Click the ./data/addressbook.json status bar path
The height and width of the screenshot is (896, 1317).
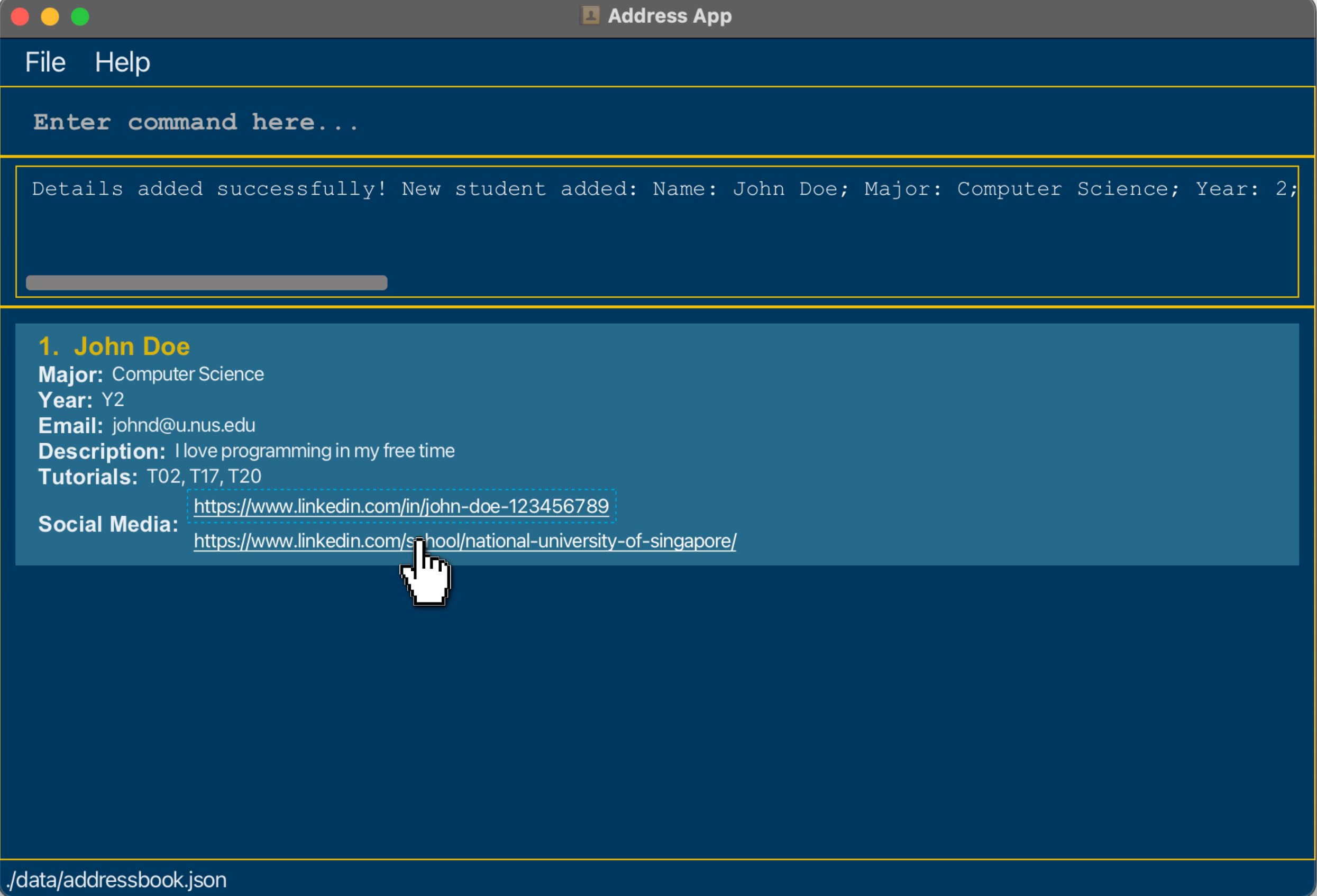116,880
